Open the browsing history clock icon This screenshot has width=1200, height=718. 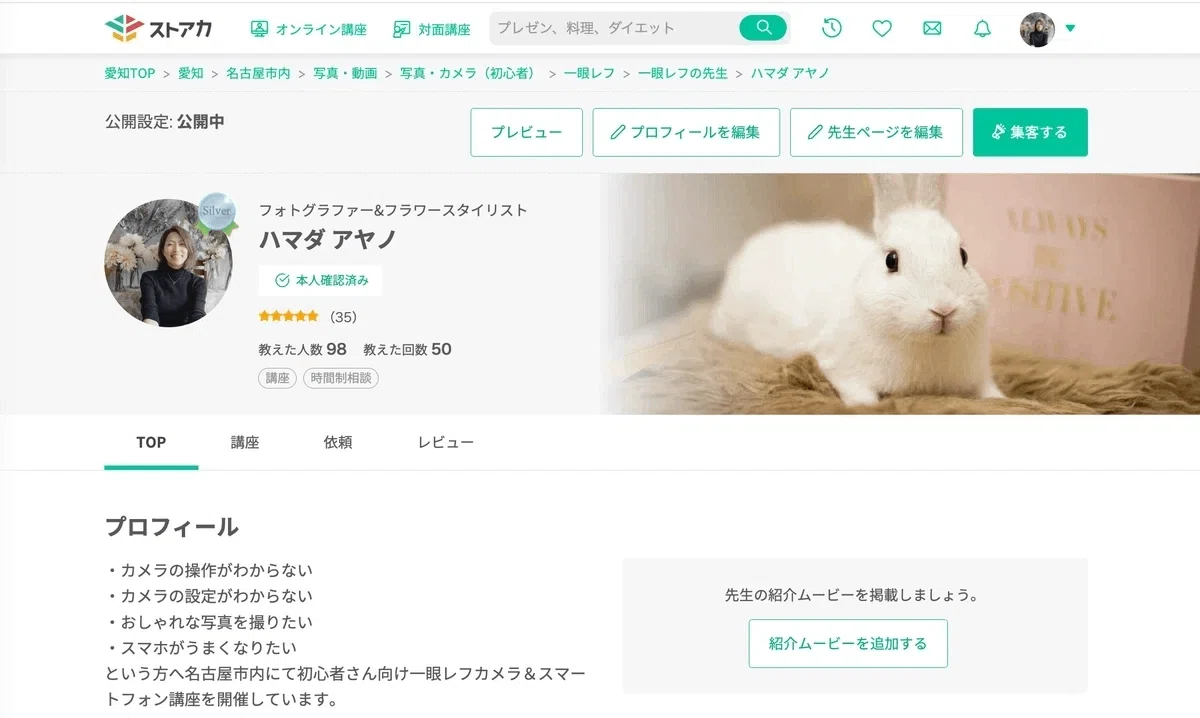(832, 28)
